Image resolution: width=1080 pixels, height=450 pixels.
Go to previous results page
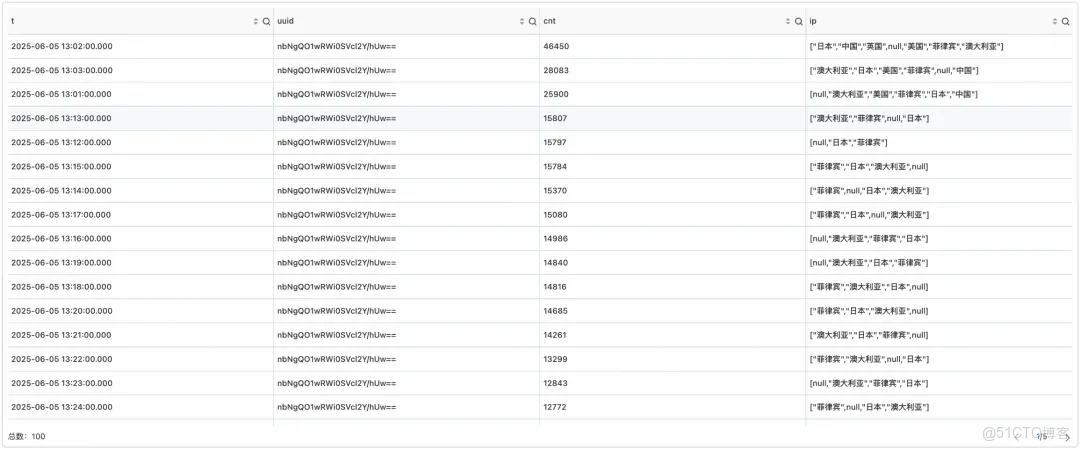[x=1017, y=436]
